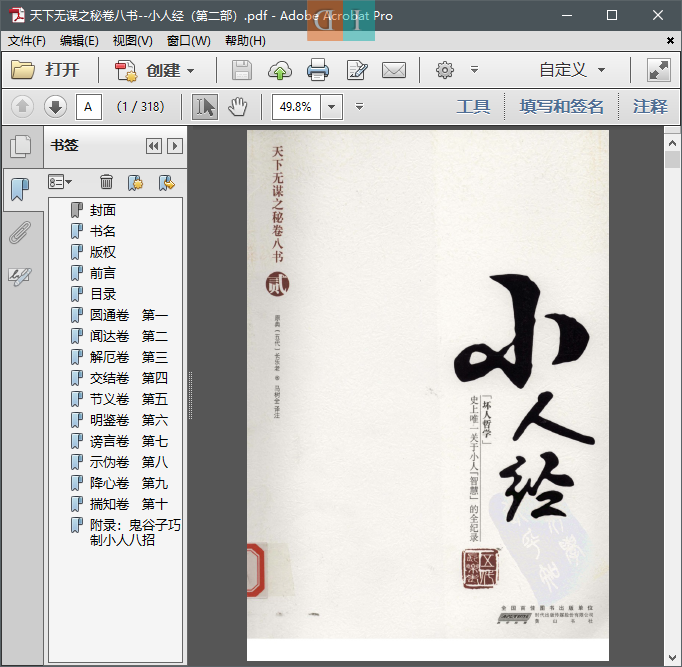Go to 节义卷 第五 bookmark
Viewport: 682px width, 667px height.
pos(129,399)
